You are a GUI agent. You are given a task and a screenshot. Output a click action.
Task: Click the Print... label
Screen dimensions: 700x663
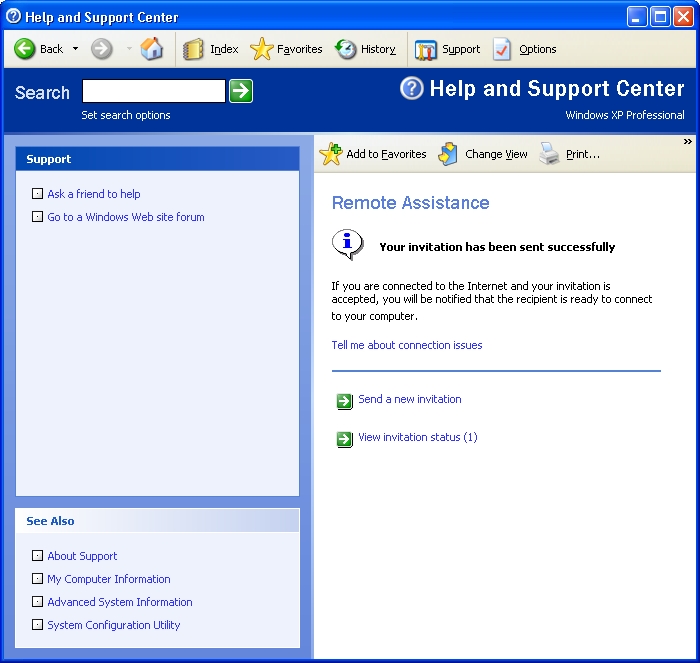tap(583, 154)
